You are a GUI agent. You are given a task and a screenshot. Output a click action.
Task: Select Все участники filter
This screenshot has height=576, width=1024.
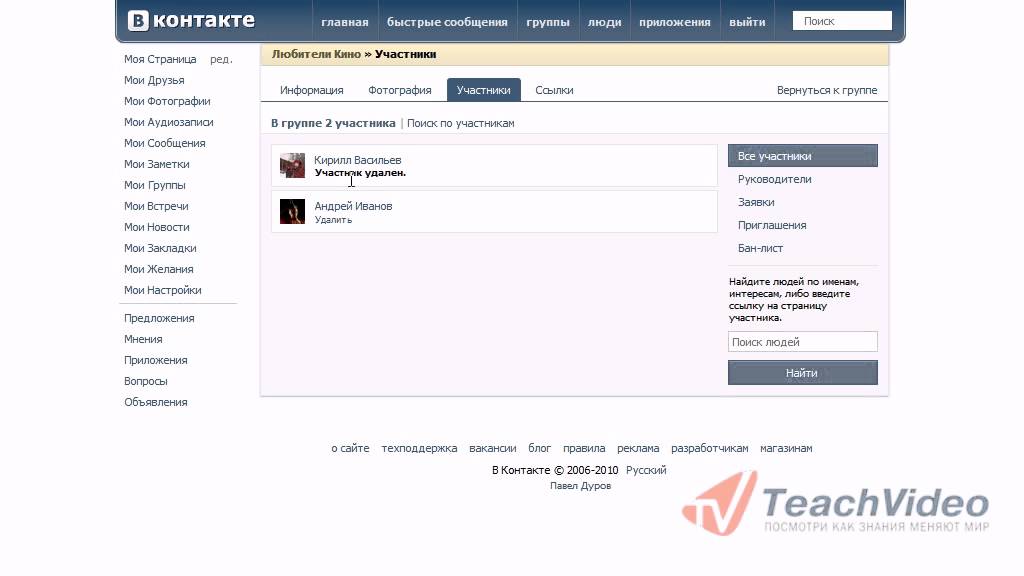coord(803,156)
